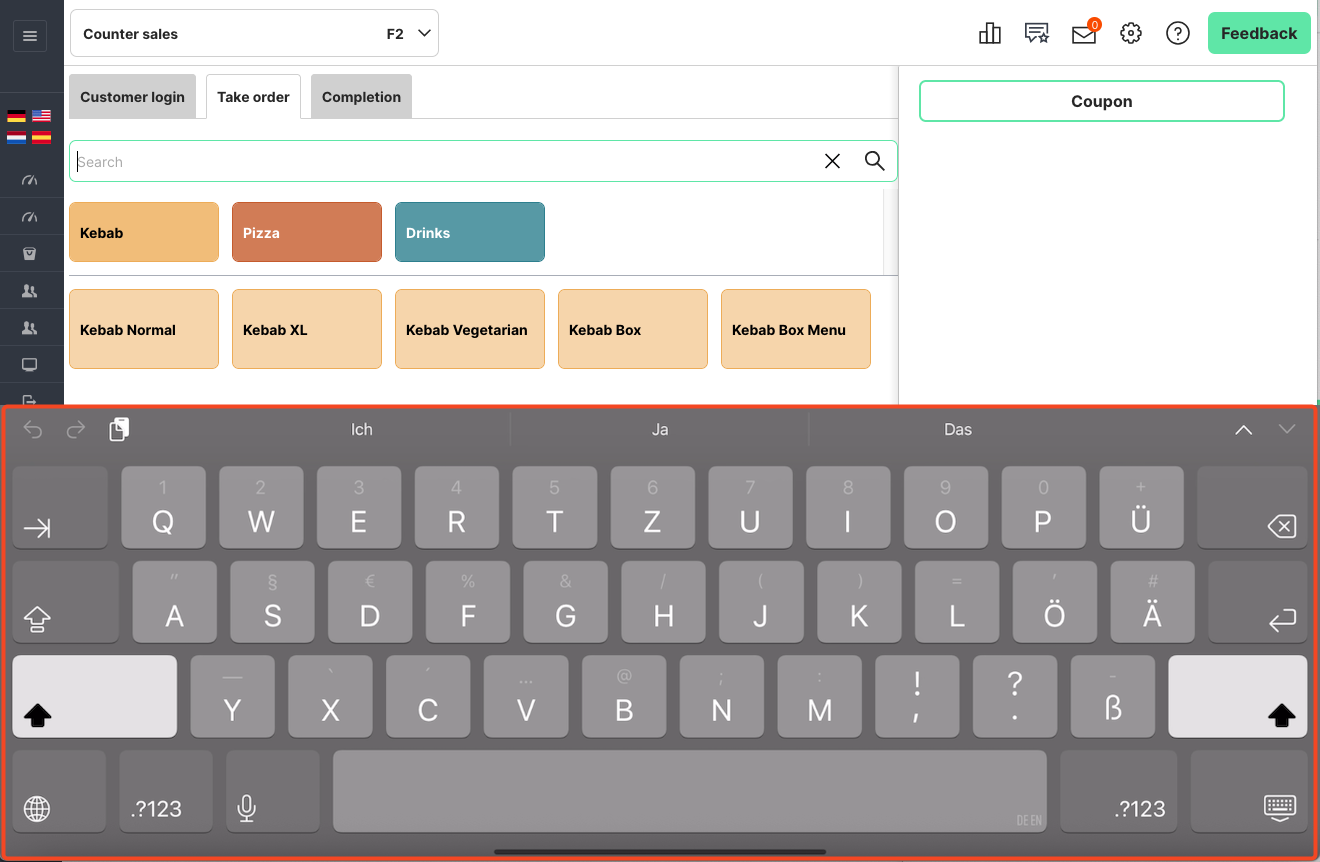Open the Counter sales dropdown
The width and height of the screenshot is (1320, 862).
click(x=254, y=34)
